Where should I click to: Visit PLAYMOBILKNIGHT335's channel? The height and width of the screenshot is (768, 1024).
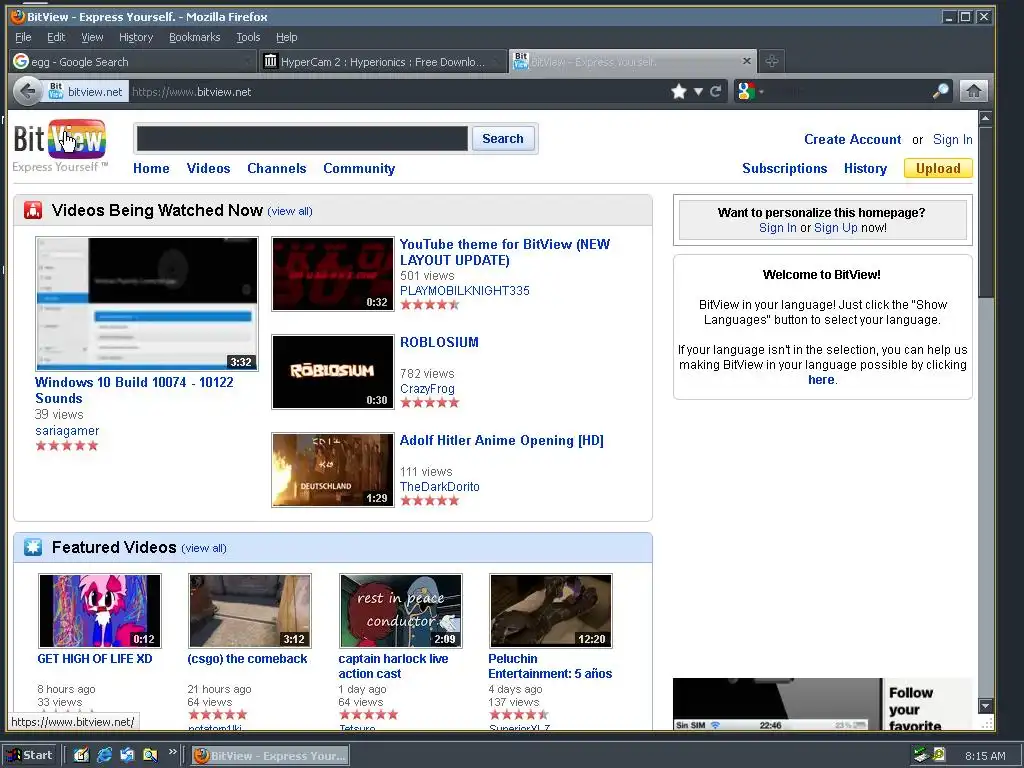[x=464, y=290]
